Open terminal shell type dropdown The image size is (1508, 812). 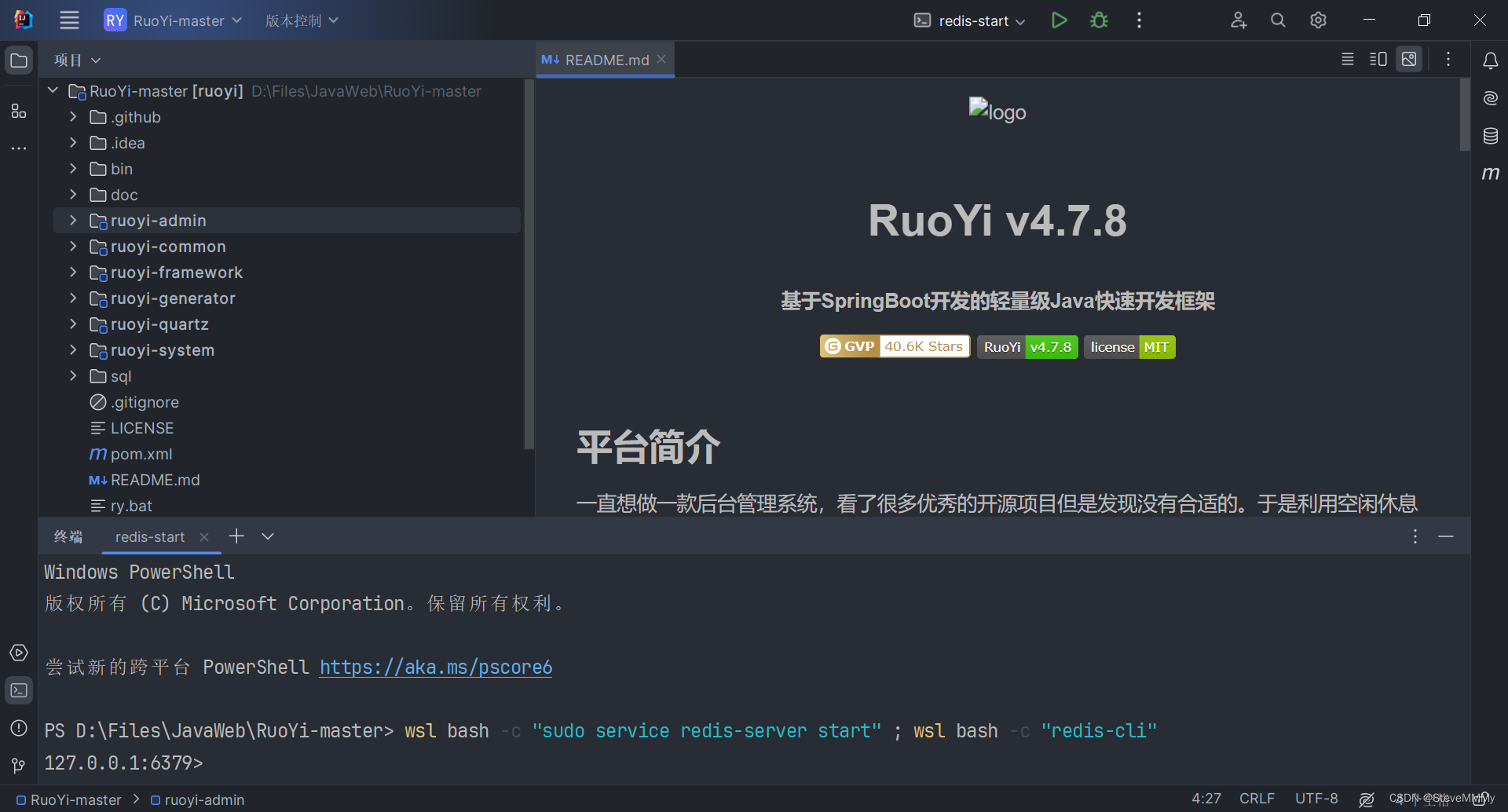coord(268,536)
